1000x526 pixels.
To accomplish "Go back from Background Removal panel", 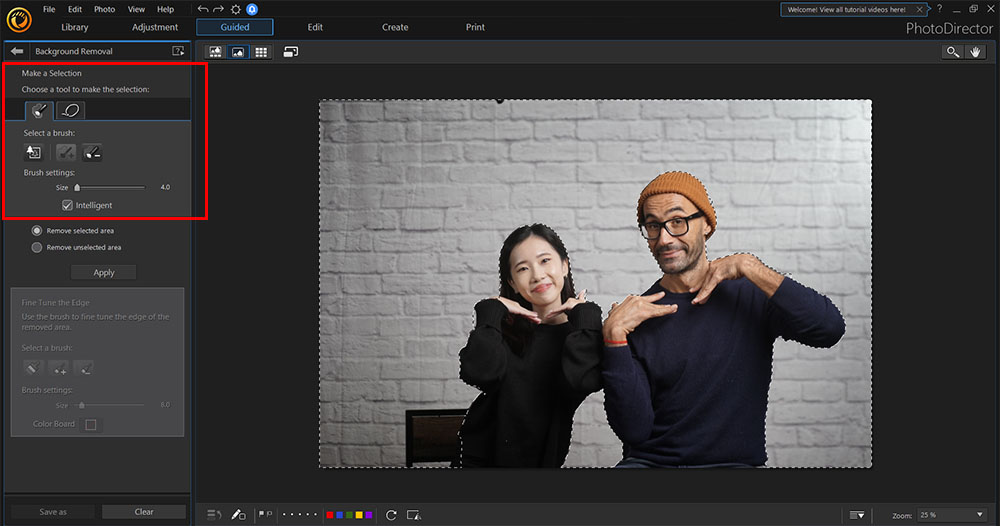I will pos(17,51).
